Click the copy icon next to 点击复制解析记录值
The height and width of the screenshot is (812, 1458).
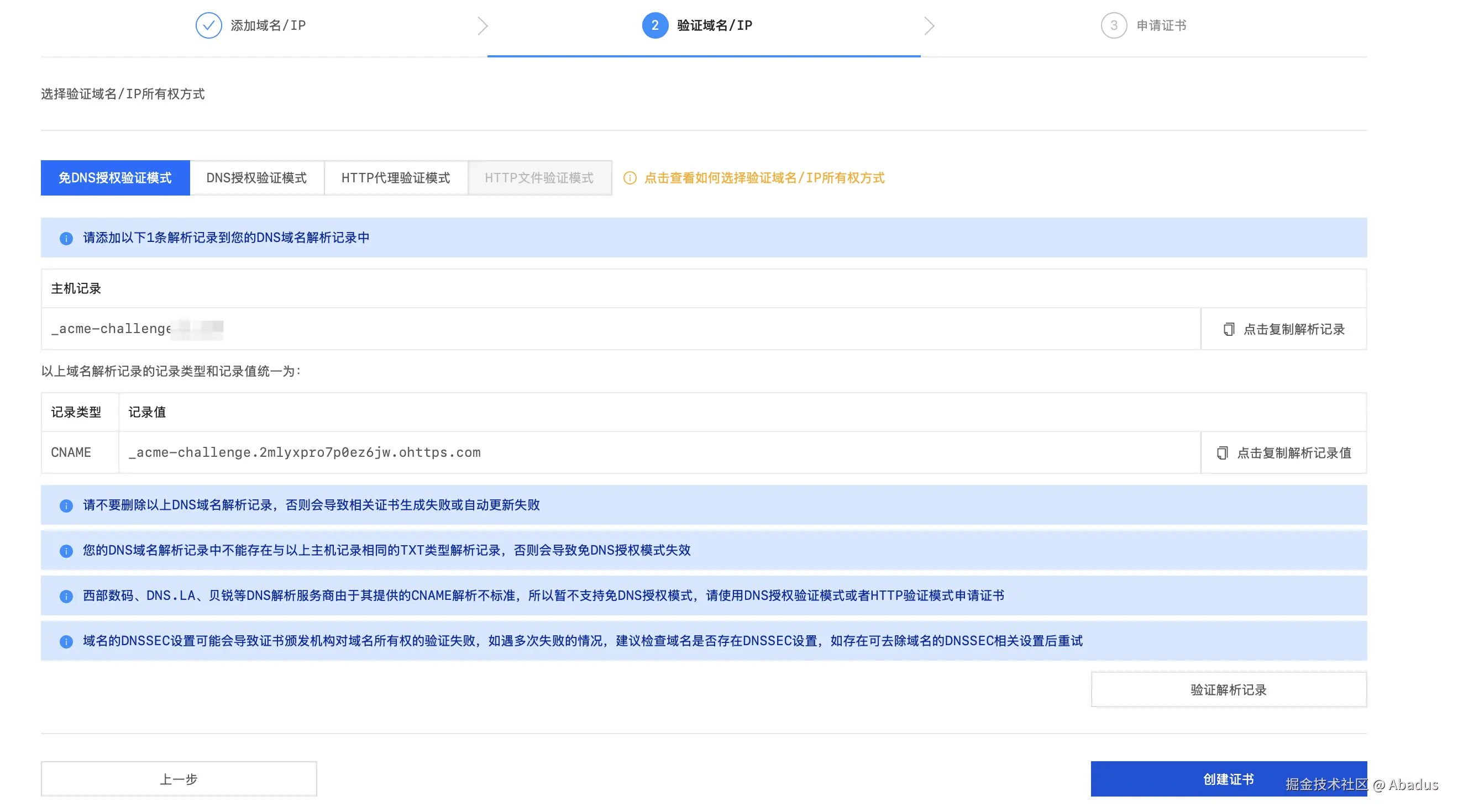point(1222,453)
